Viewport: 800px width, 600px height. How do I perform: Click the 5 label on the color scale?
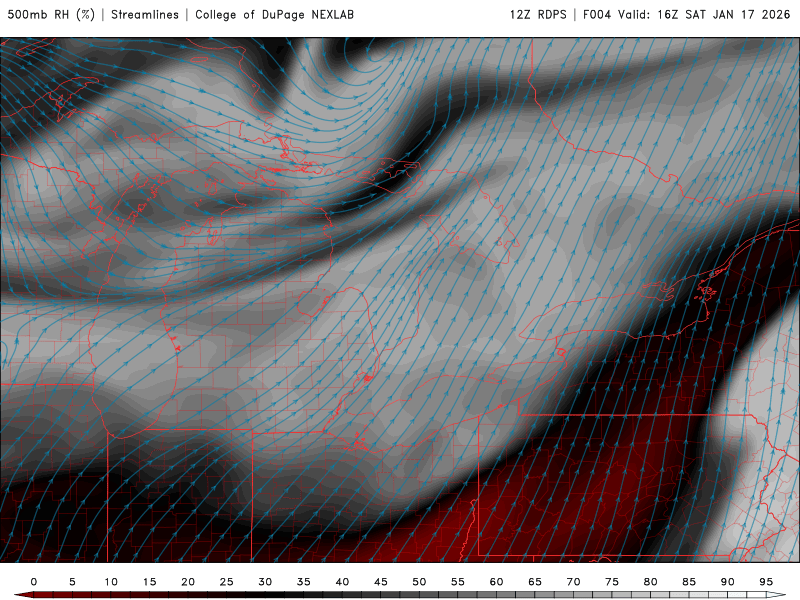tap(72, 582)
